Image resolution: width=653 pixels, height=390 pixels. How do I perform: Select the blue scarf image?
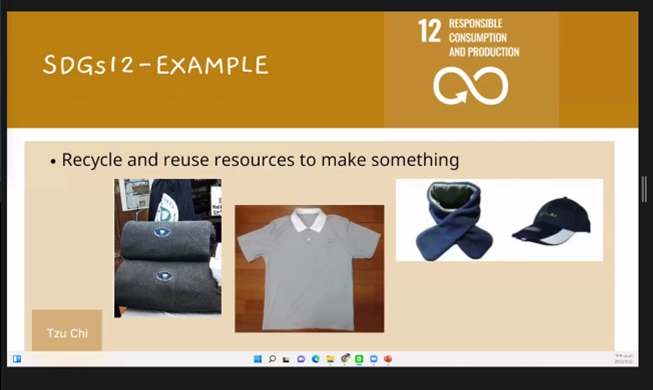coord(454,221)
